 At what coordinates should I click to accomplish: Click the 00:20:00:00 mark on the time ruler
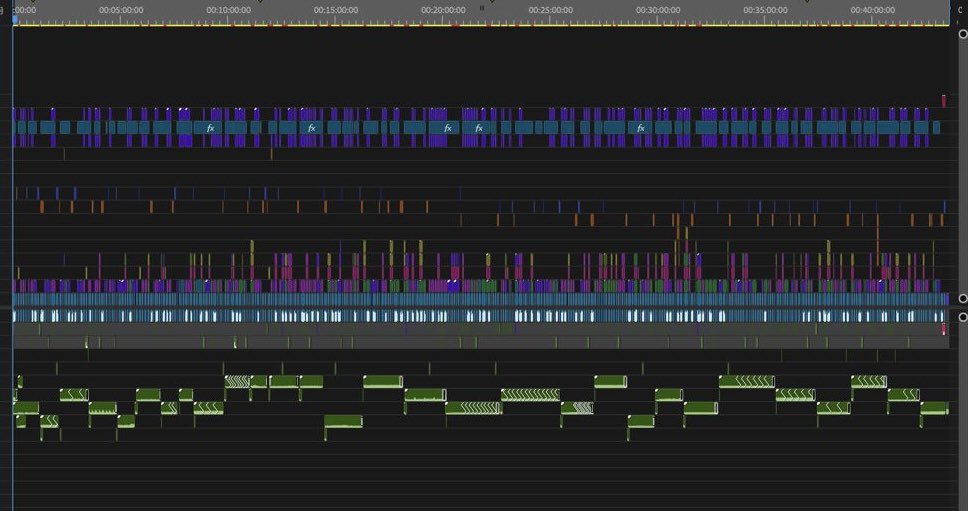(x=443, y=10)
